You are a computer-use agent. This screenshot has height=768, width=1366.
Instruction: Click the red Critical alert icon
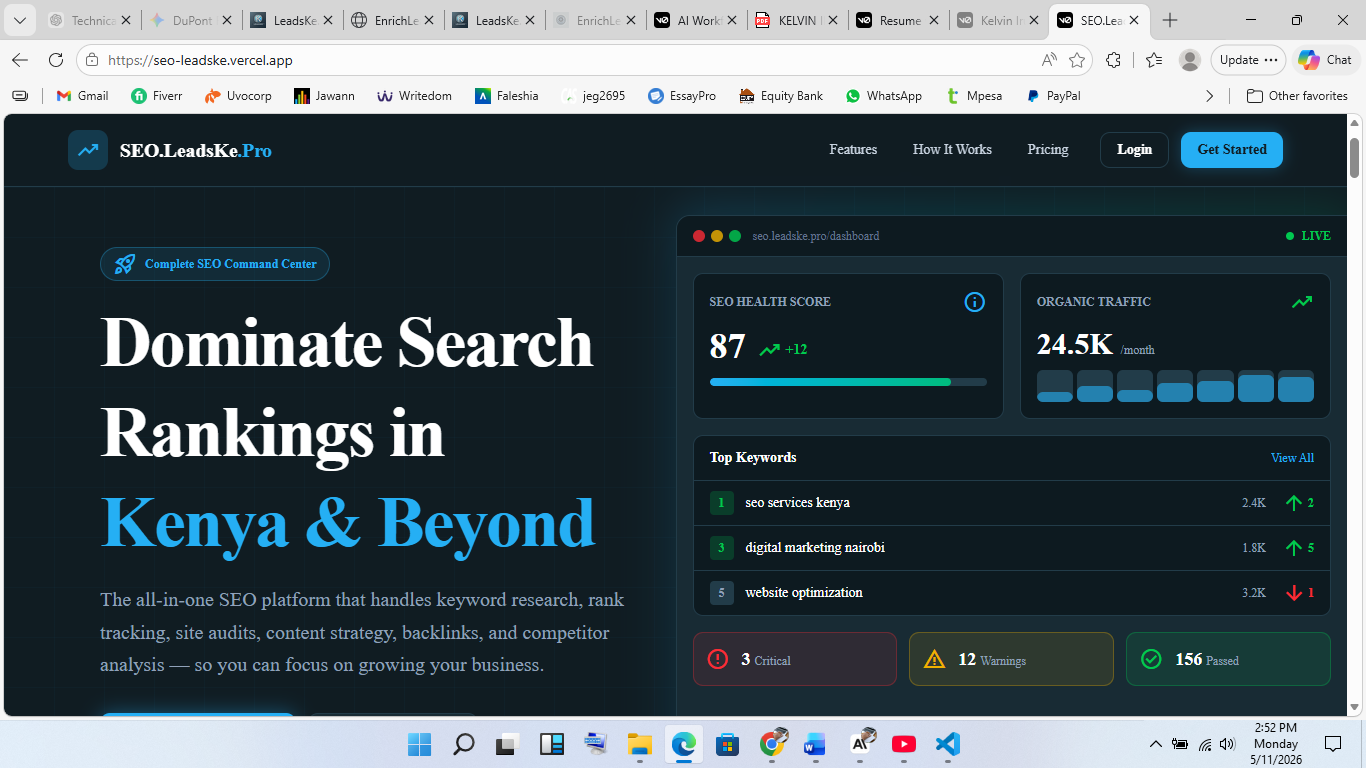[x=718, y=659]
